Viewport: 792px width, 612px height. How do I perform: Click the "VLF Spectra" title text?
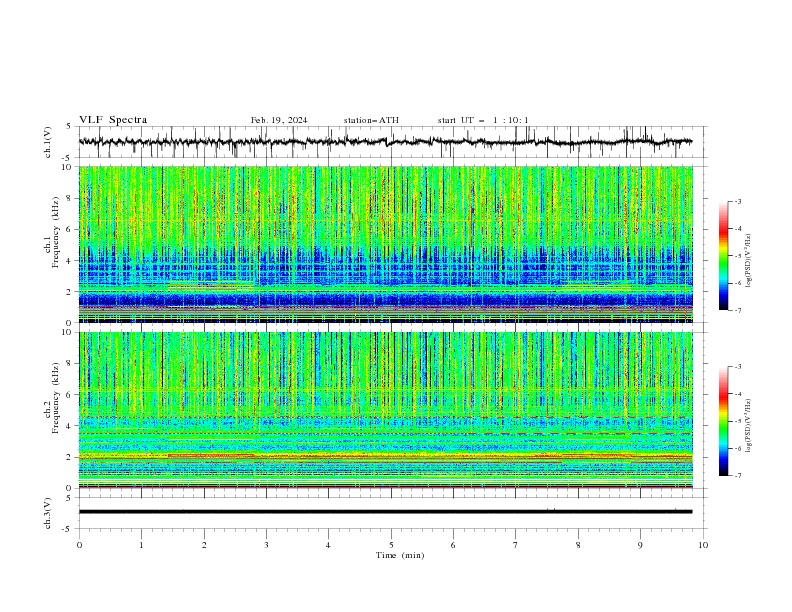point(113,120)
